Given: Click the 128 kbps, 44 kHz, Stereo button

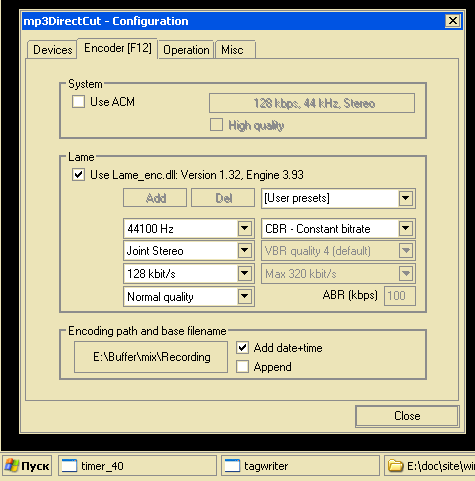Looking at the screenshot, I should click(312, 103).
